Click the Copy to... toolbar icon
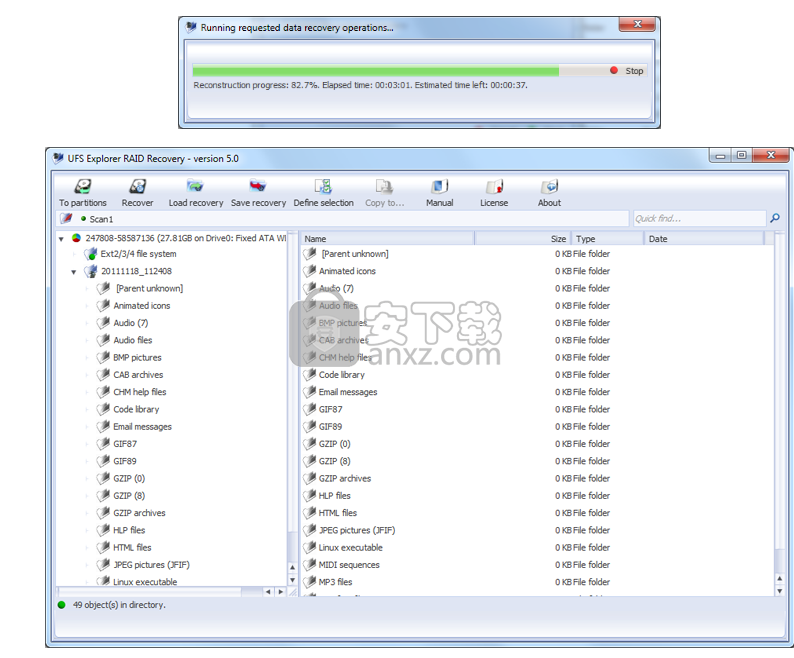794x658 pixels. 384,186
